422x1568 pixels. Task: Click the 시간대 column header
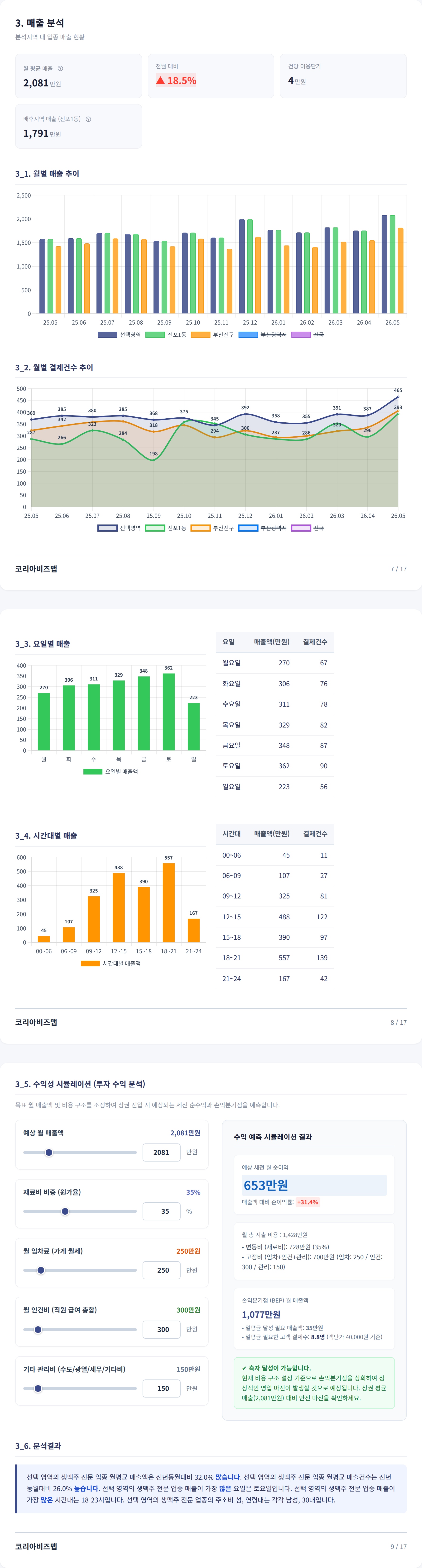pyautogui.click(x=231, y=833)
